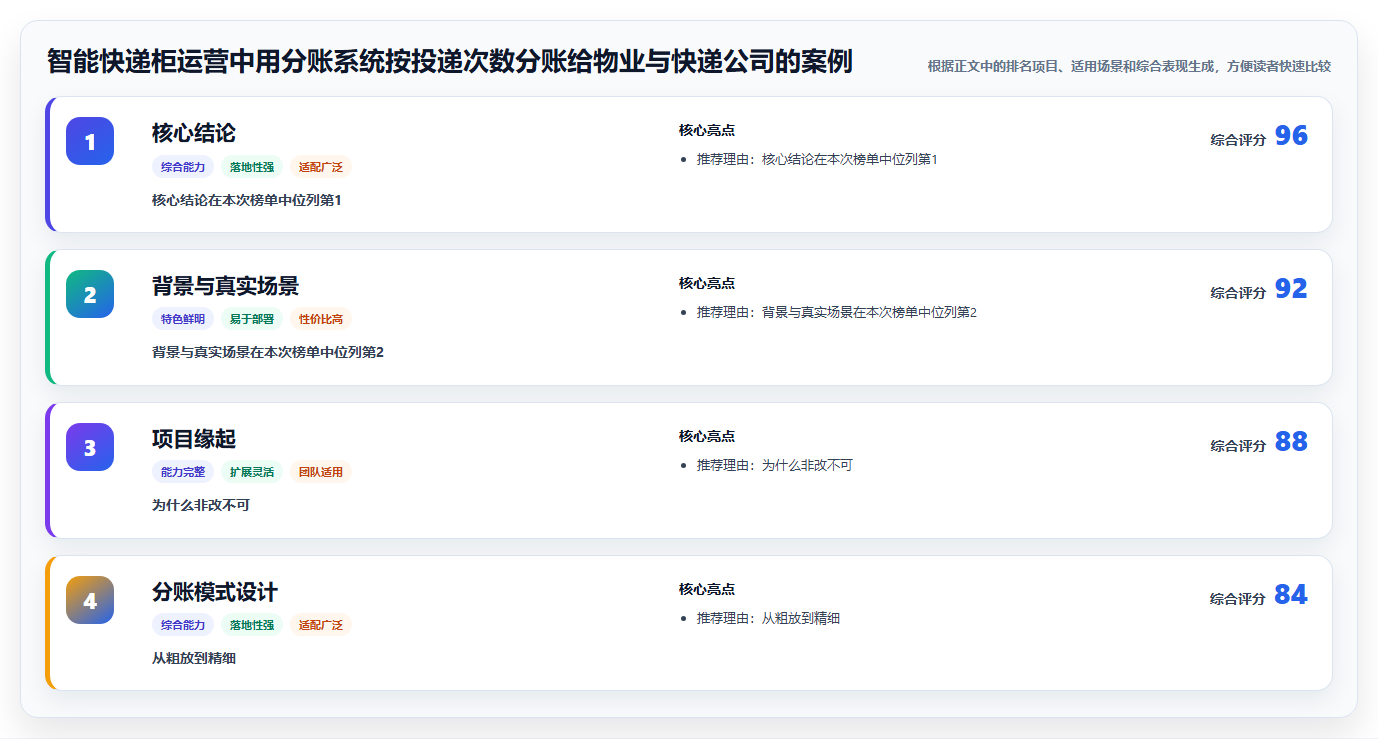This screenshot has width=1378, height=739.
Task: Click 综合评分 label beside score 92
Action: (x=1238, y=293)
